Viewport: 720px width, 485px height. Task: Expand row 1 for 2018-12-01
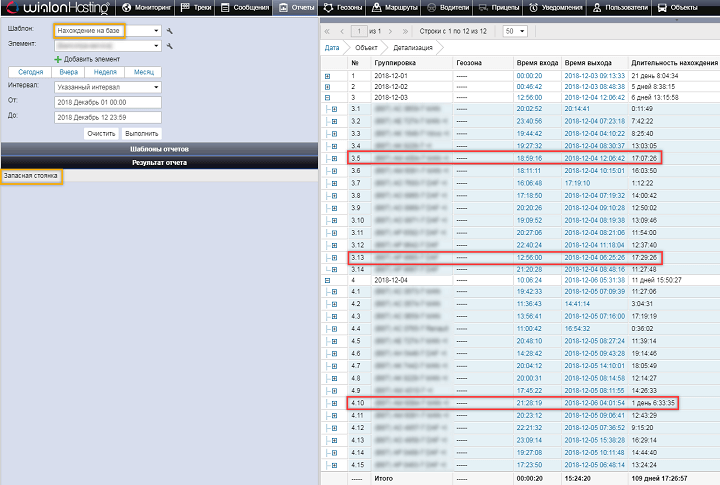[327, 76]
